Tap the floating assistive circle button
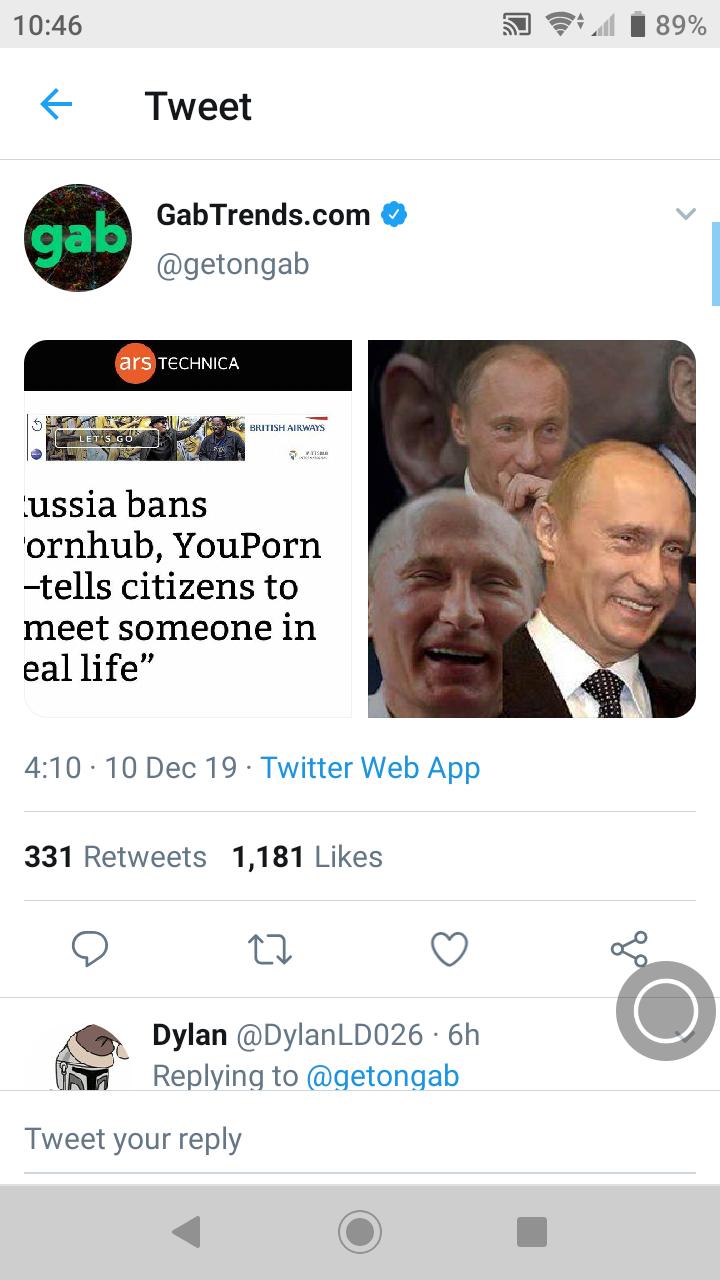The height and width of the screenshot is (1280, 720). 665,1011
